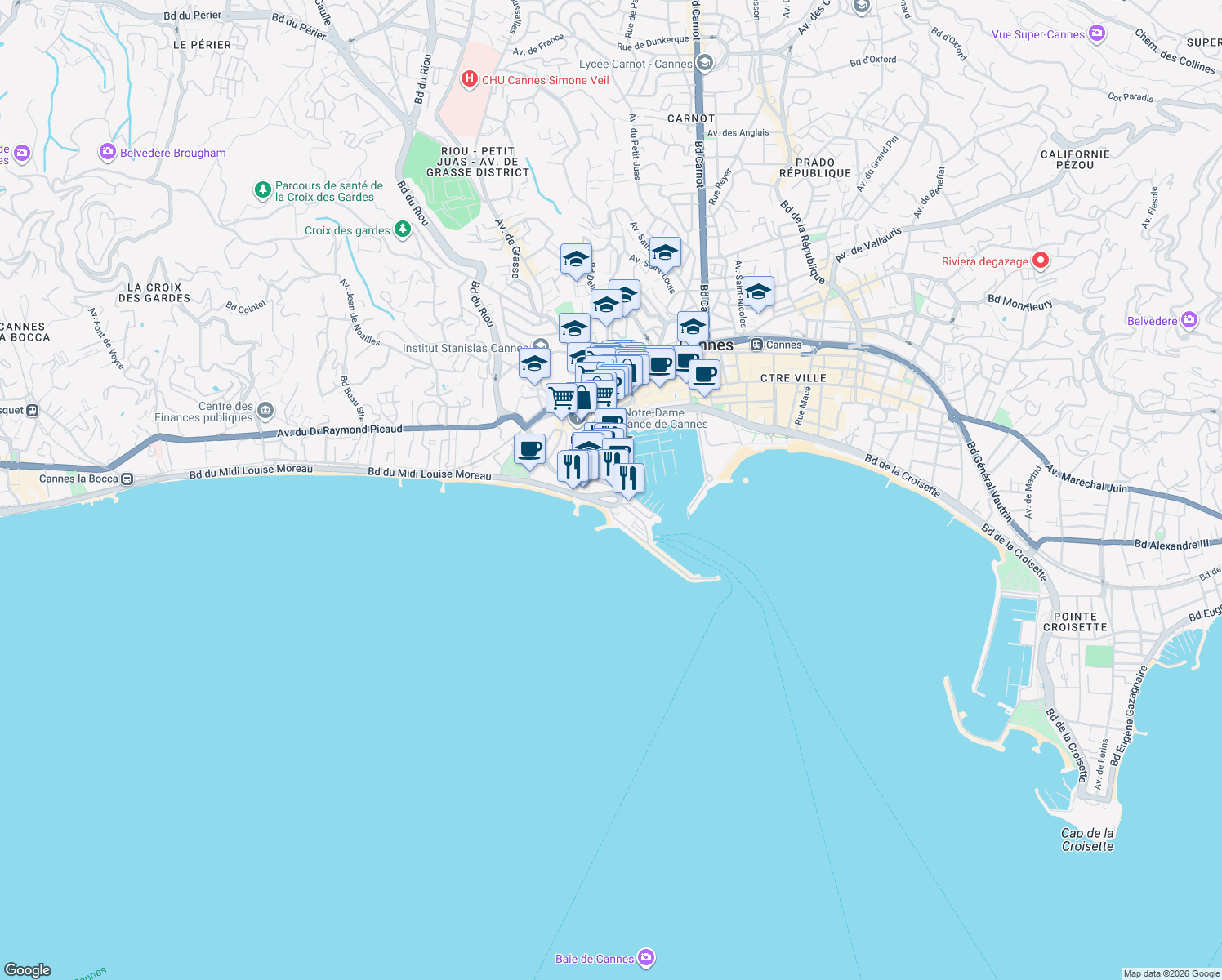The width and height of the screenshot is (1222, 980).
Task: Select the LA CROIX DES GARDES label
Action: click(x=154, y=292)
